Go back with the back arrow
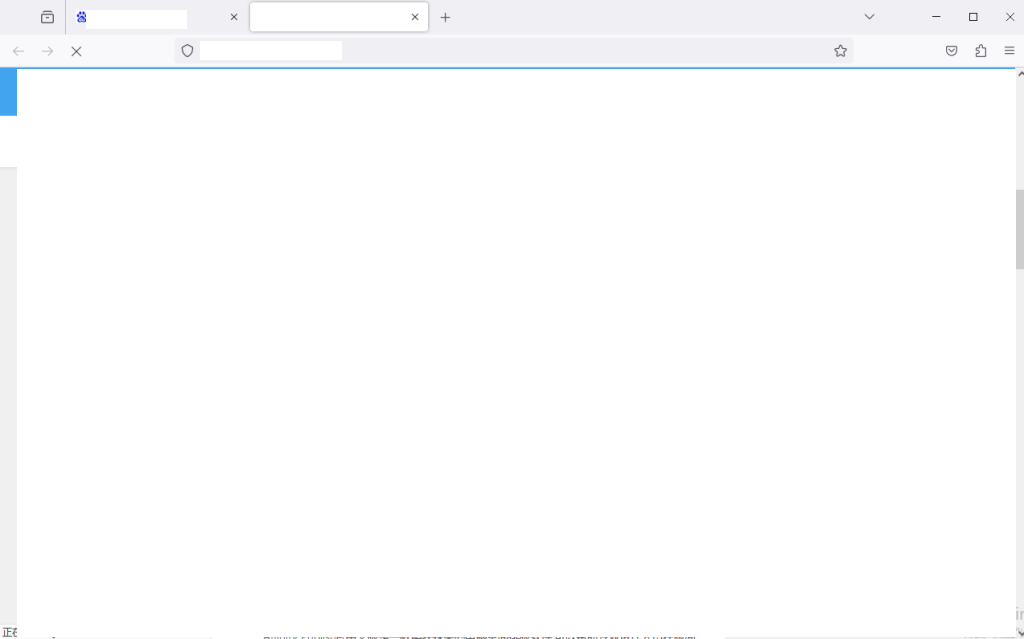 [x=18, y=51]
